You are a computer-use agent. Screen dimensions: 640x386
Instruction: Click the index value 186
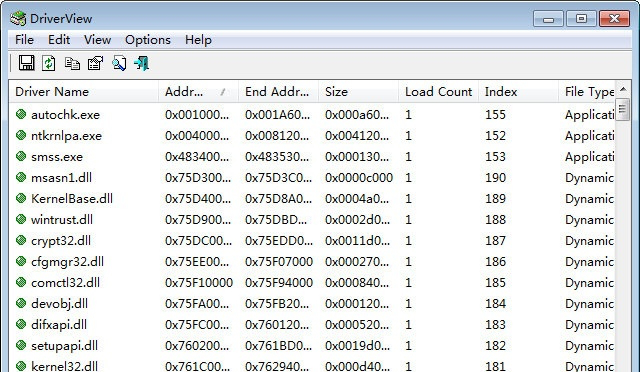(x=496, y=262)
